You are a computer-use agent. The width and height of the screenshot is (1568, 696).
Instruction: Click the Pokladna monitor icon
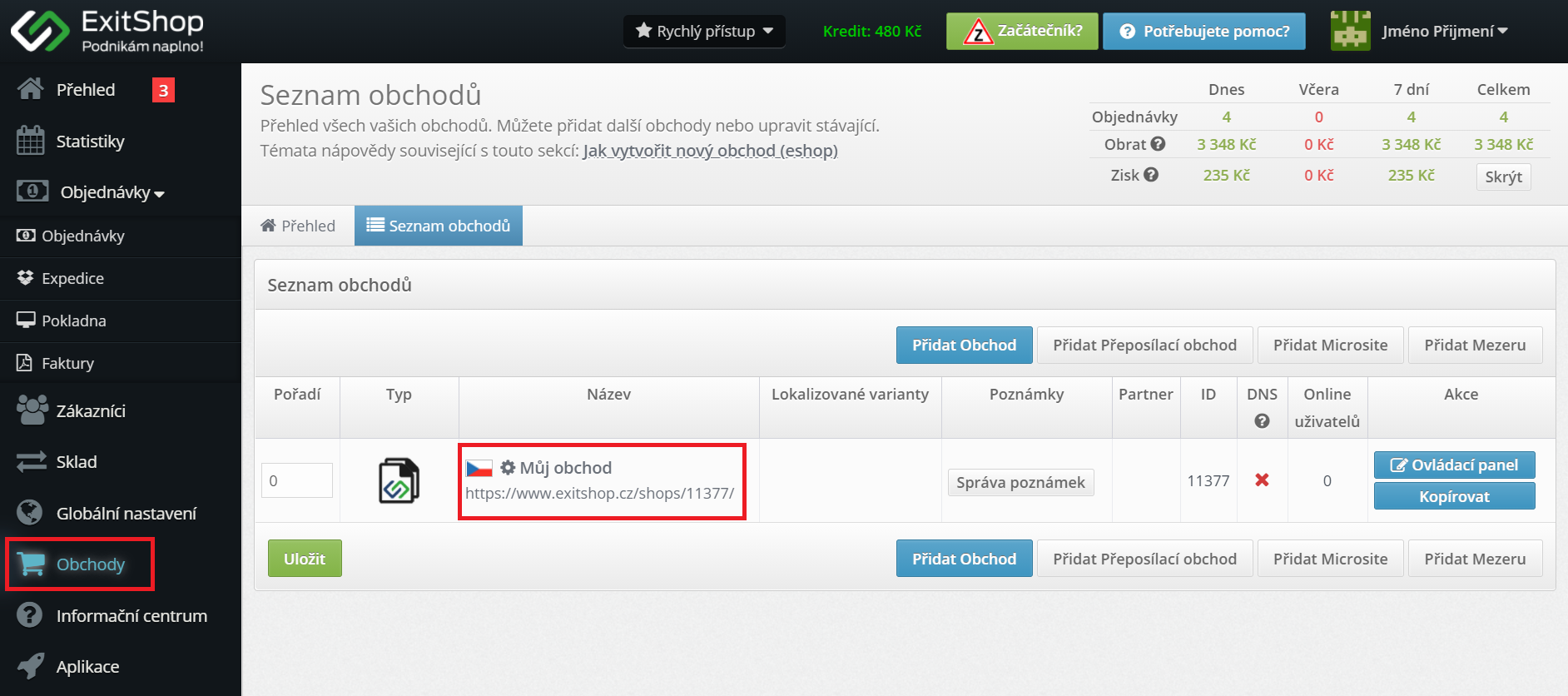26,321
